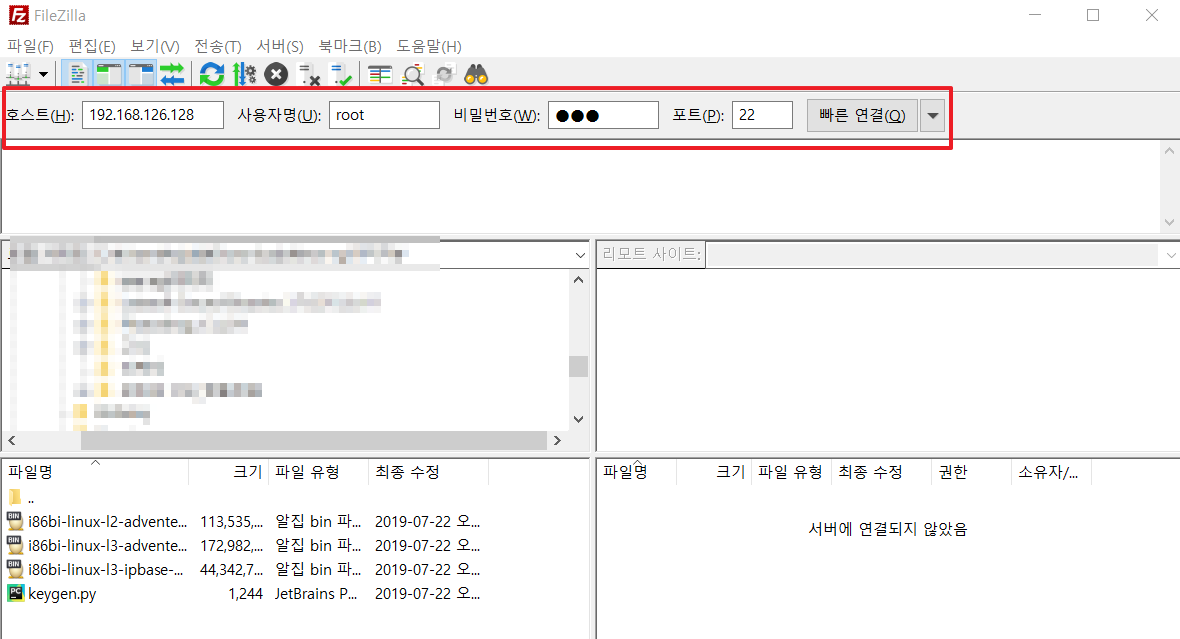
Task: Click the keygen.py file name
Action: point(62,594)
